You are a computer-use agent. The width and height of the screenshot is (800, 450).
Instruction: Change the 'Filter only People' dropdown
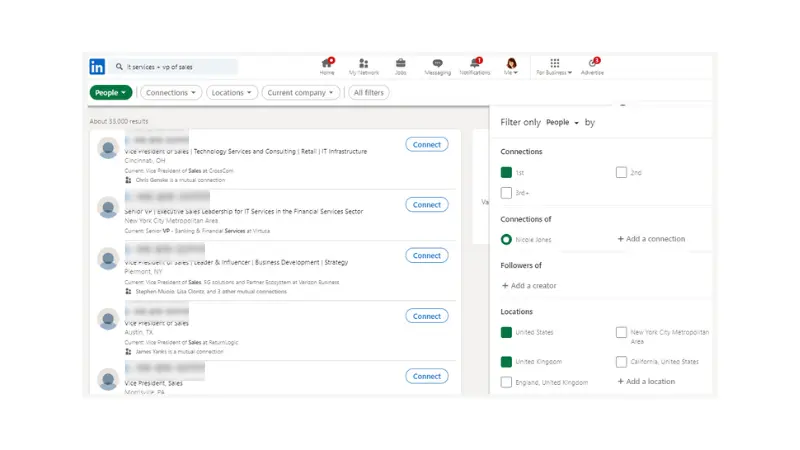(562, 122)
